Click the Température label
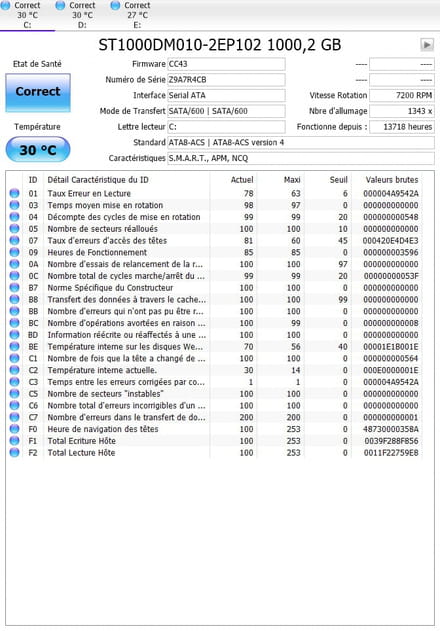440x631 pixels. pyautogui.click(x=37, y=127)
